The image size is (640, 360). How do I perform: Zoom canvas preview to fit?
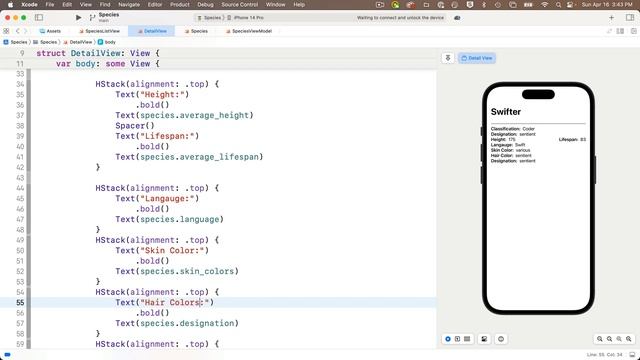pyautogui.click(x=619, y=339)
